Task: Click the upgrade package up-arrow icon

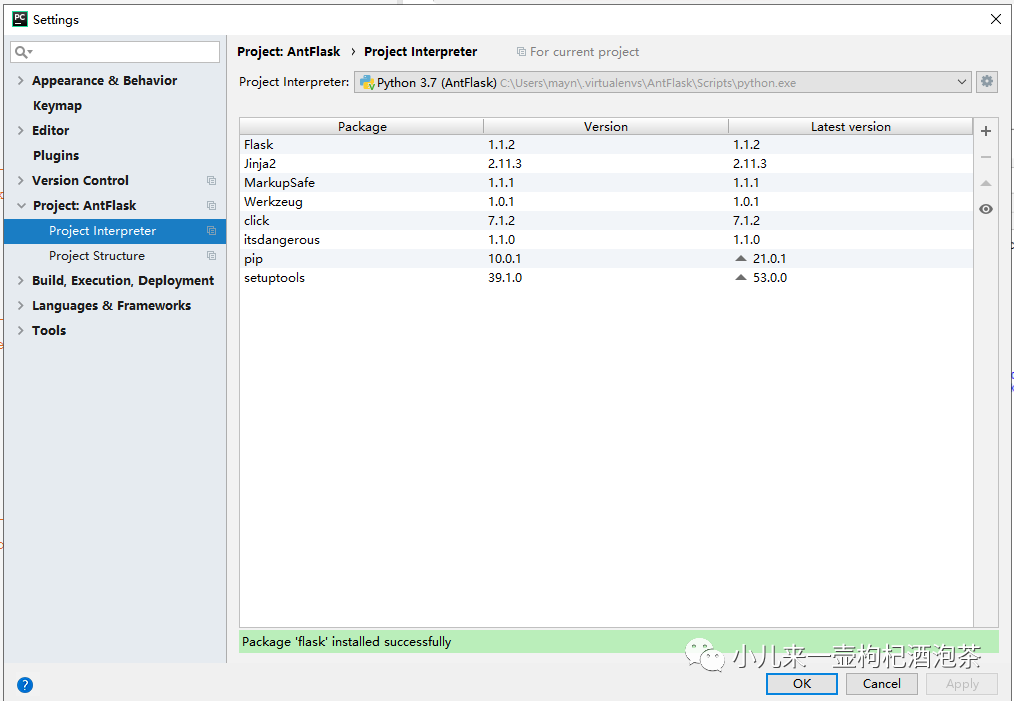Action: [x=986, y=184]
